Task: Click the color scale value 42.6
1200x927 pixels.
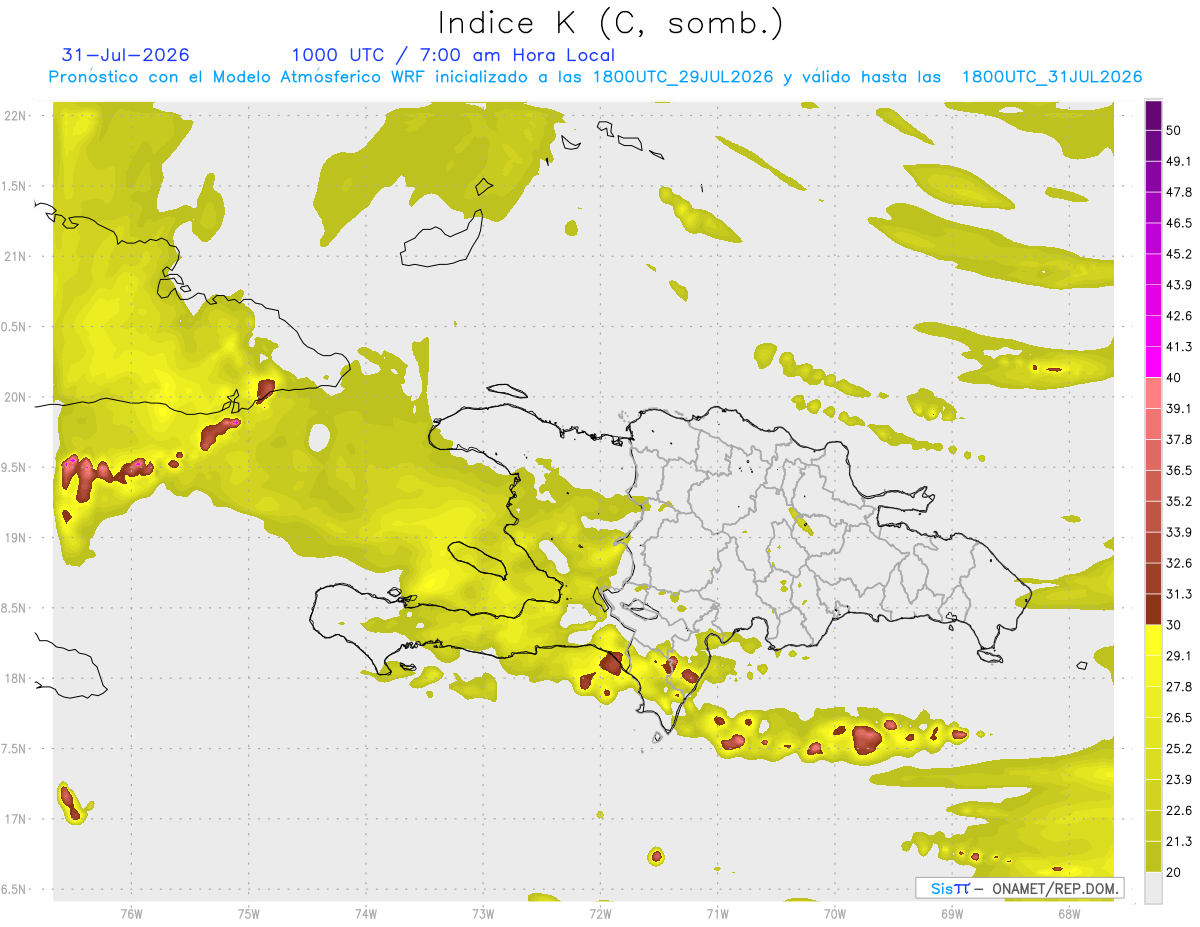Action: pyautogui.click(x=1179, y=316)
